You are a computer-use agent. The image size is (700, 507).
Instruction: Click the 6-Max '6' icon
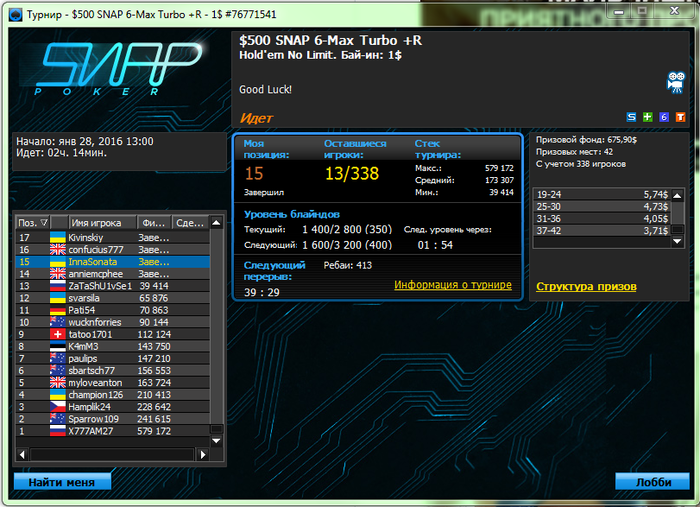(664, 117)
